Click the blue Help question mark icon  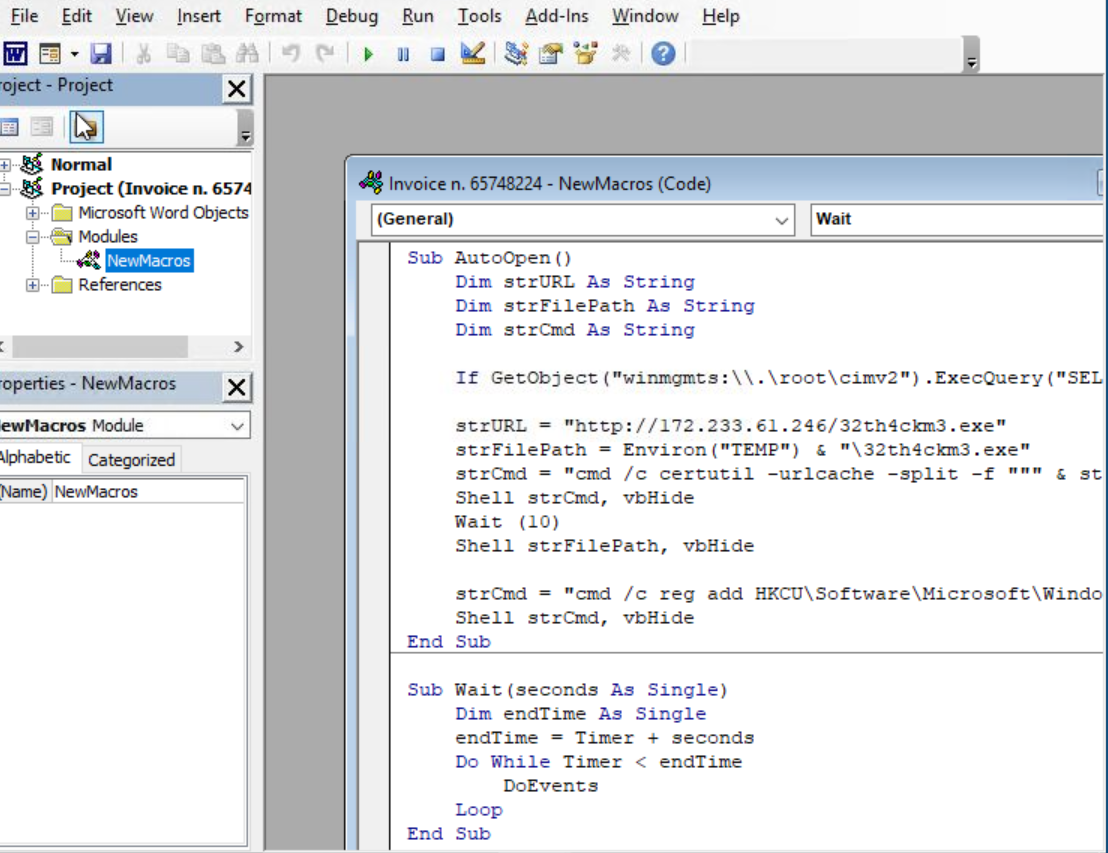coord(663,54)
